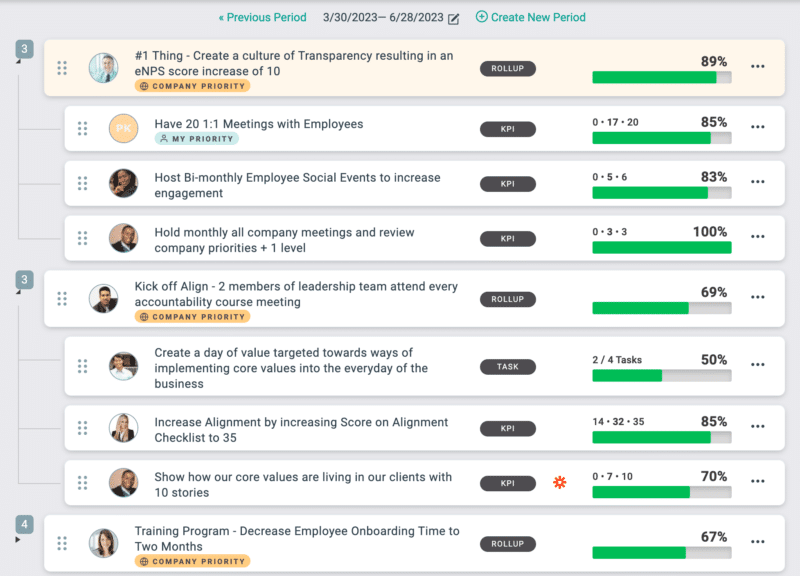Click the drag handle on the Create a day of value row
800x576 pixels.
[x=83, y=367]
